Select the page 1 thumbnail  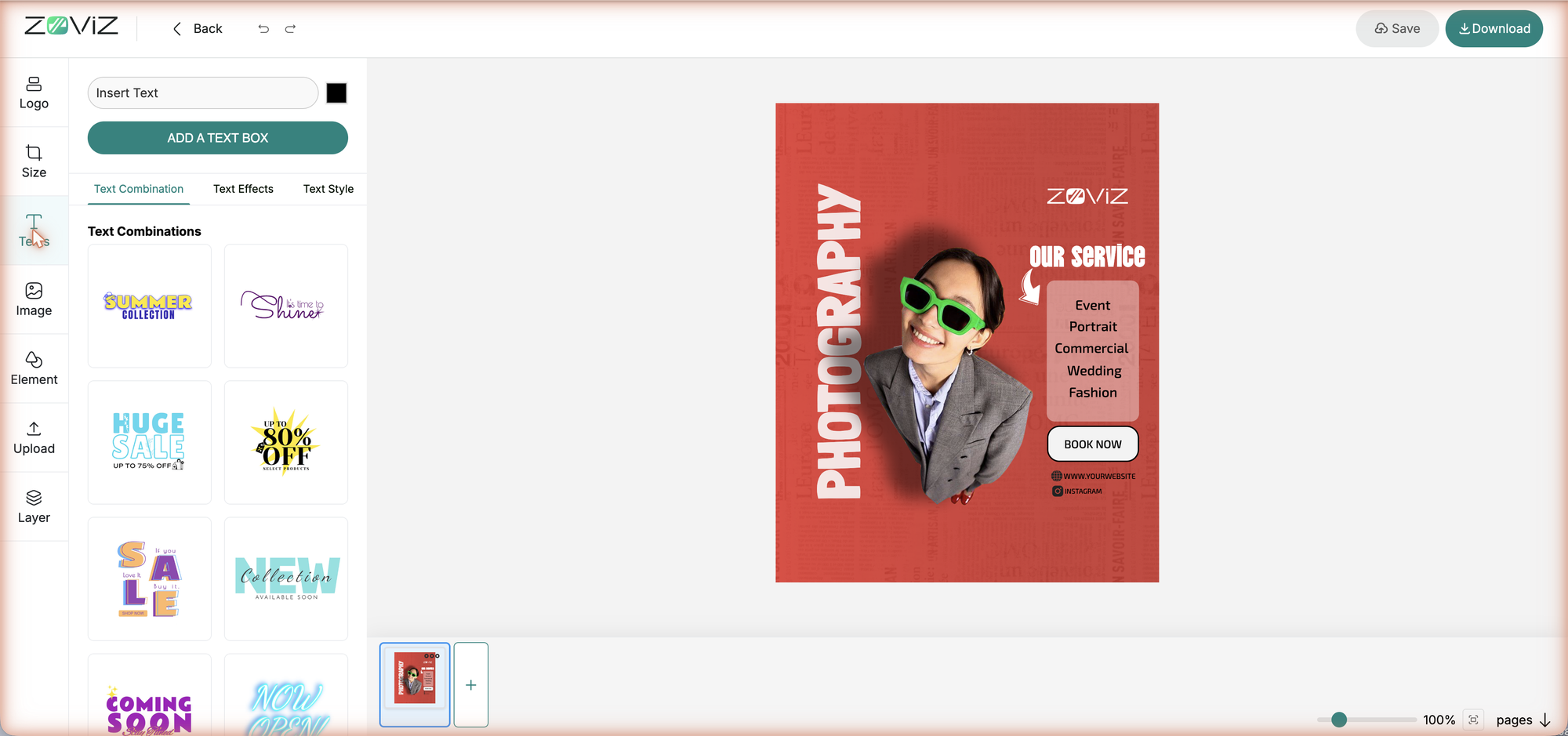[415, 684]
